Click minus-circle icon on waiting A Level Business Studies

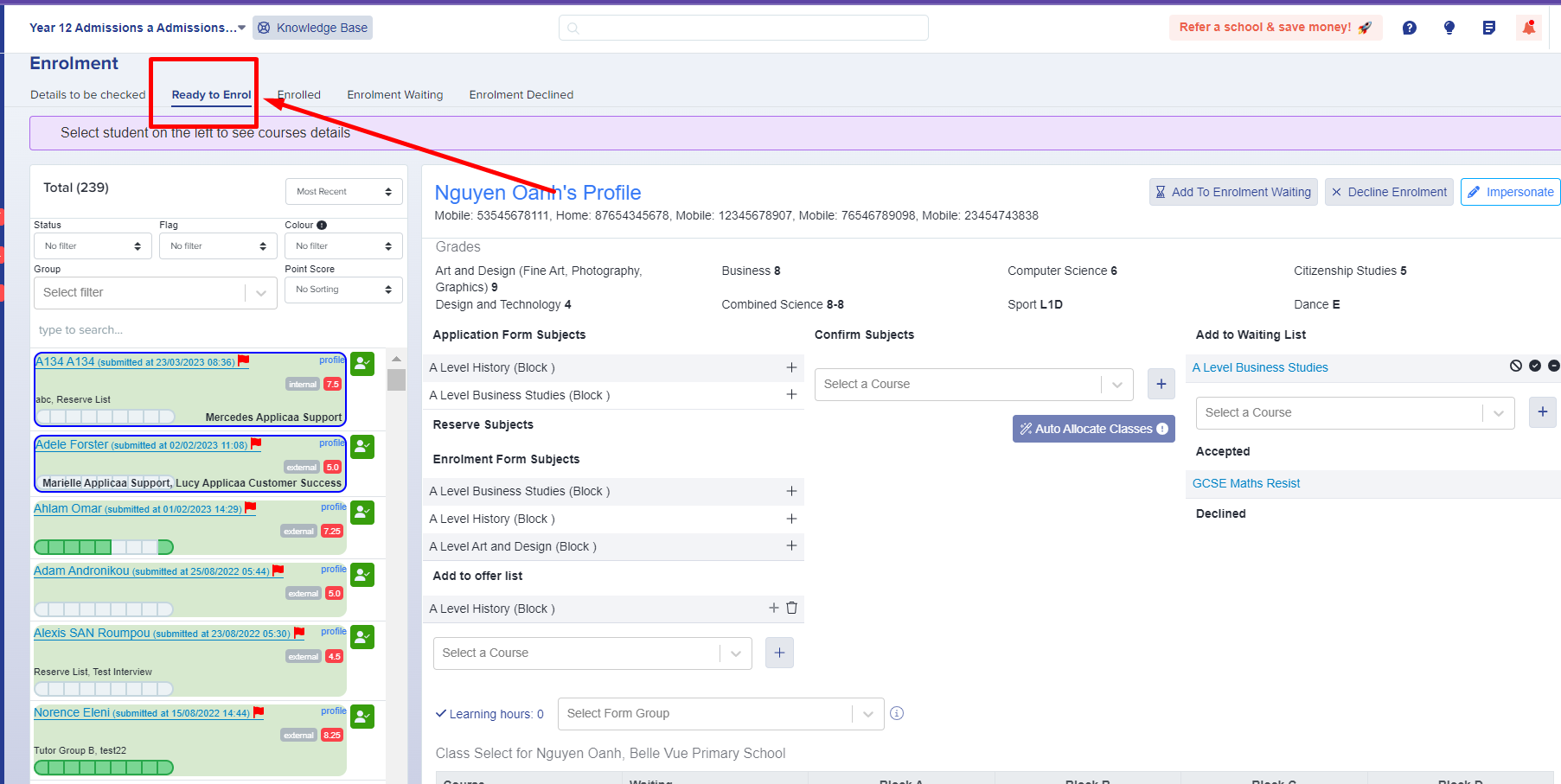(x=1554, y=366)
